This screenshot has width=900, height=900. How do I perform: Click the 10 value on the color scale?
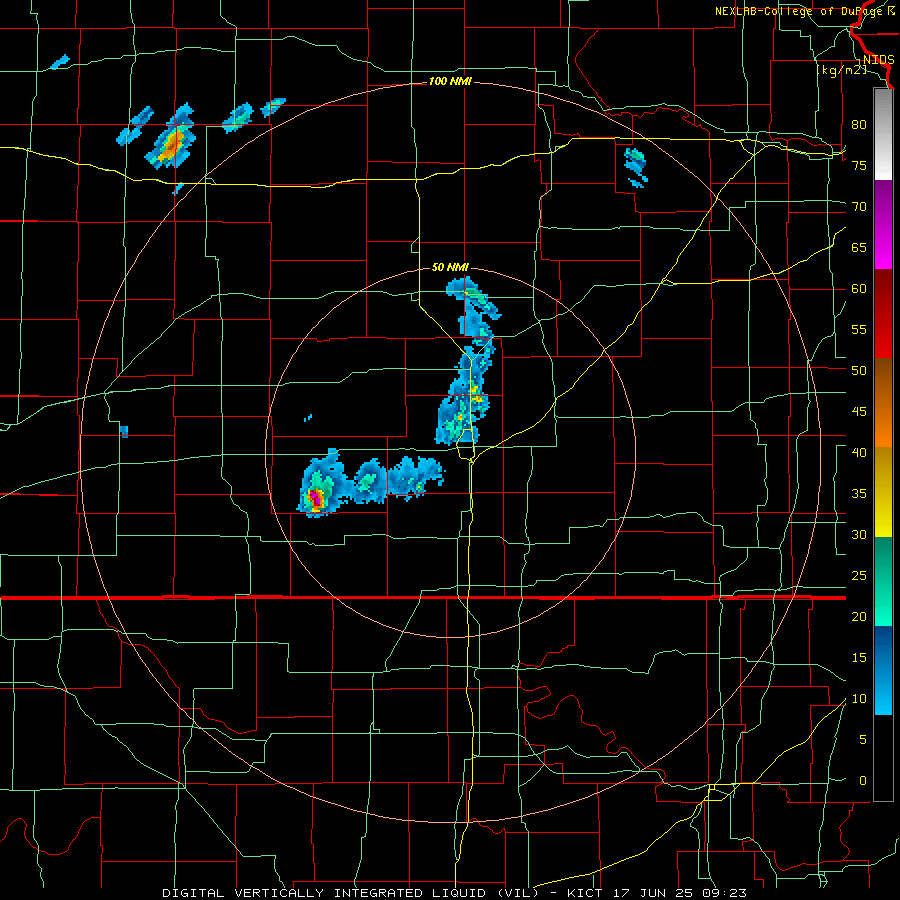[859, 699]
